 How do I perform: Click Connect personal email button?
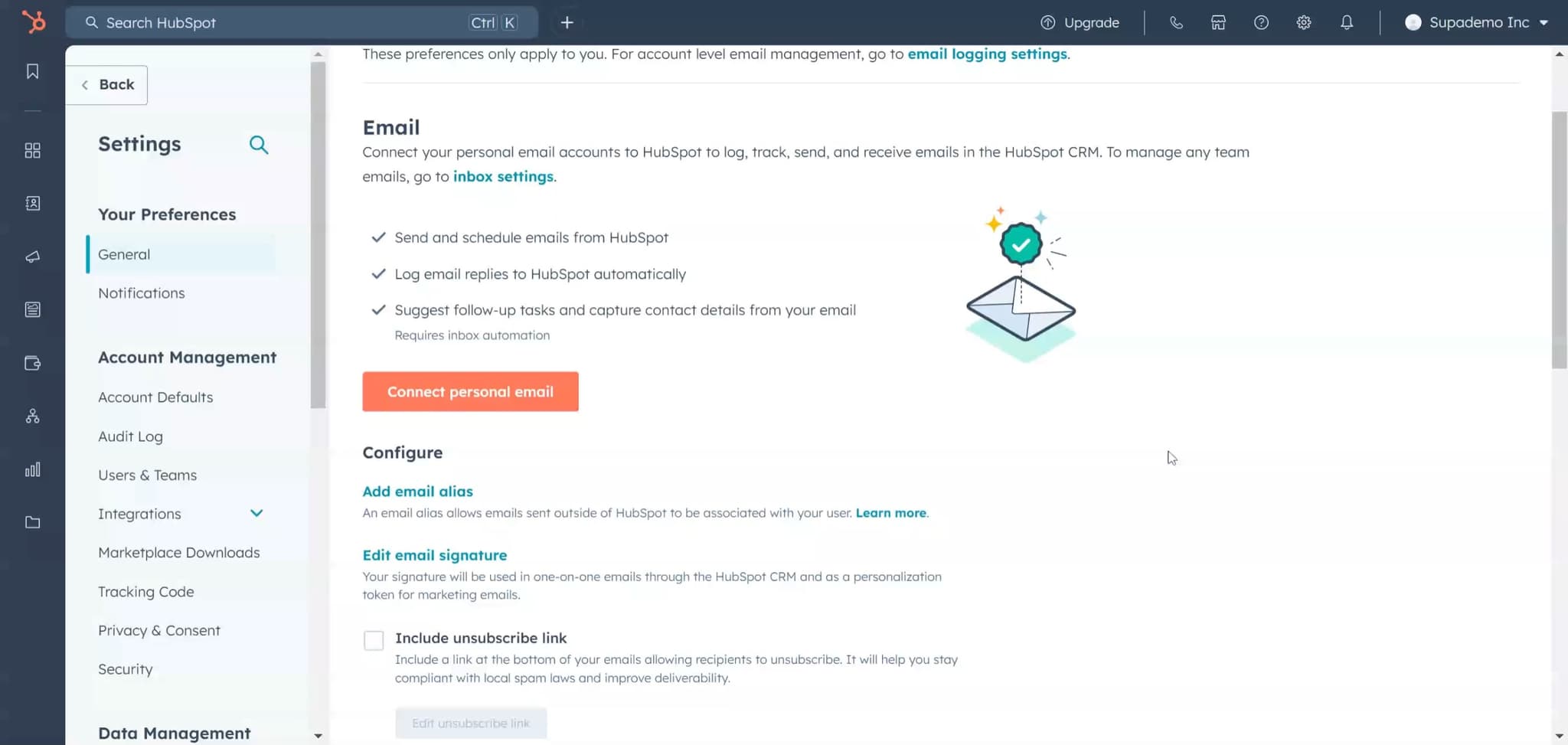click(x=470, y=391)
